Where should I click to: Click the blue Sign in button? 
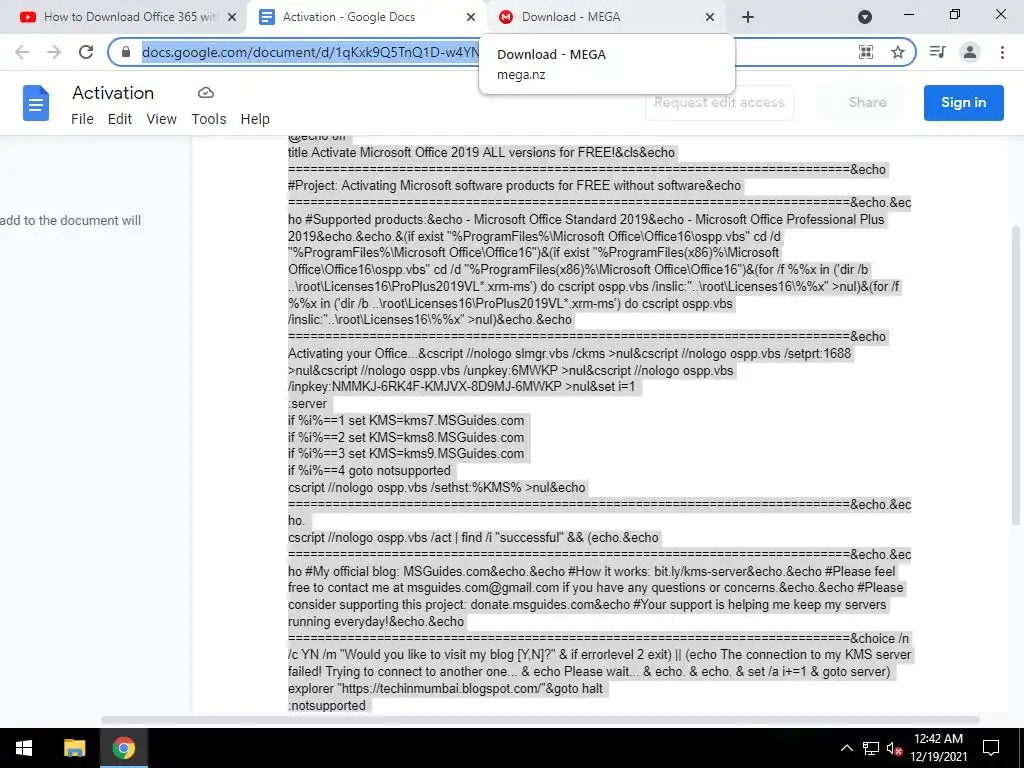click(963, 103)
